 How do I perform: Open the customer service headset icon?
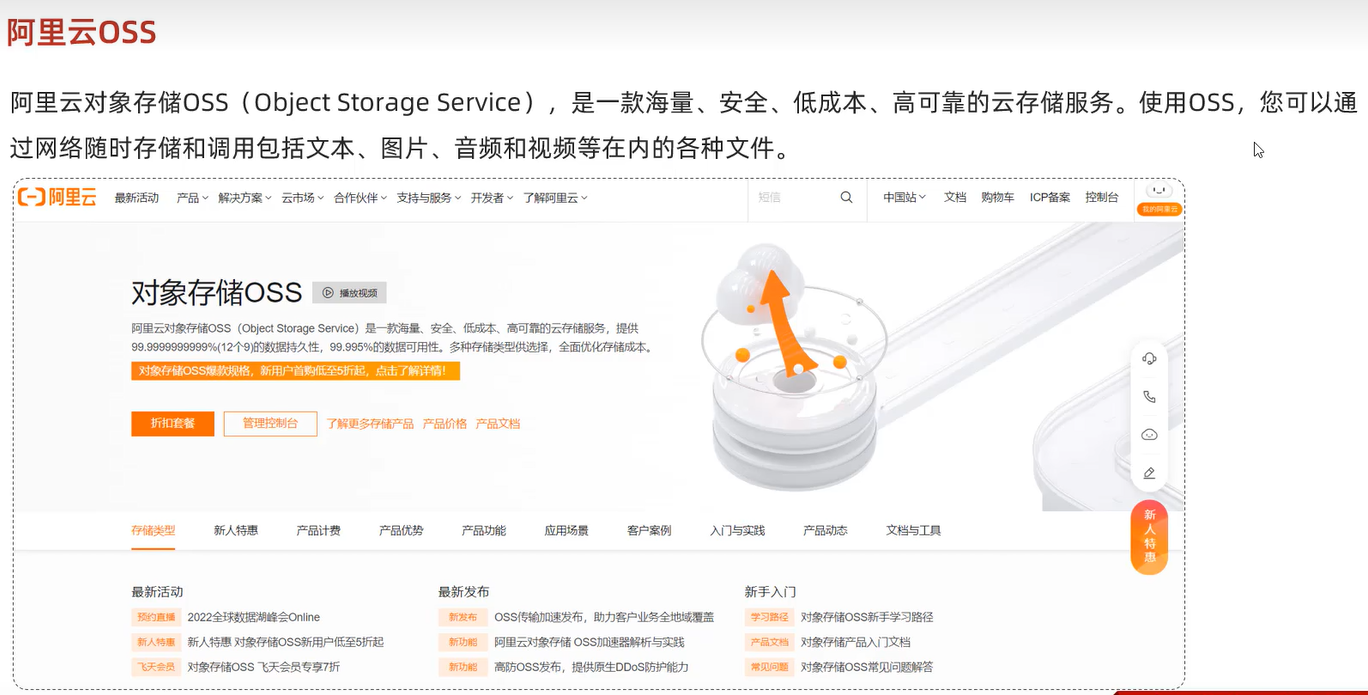pyautogui.click(x=1149, y=359)
